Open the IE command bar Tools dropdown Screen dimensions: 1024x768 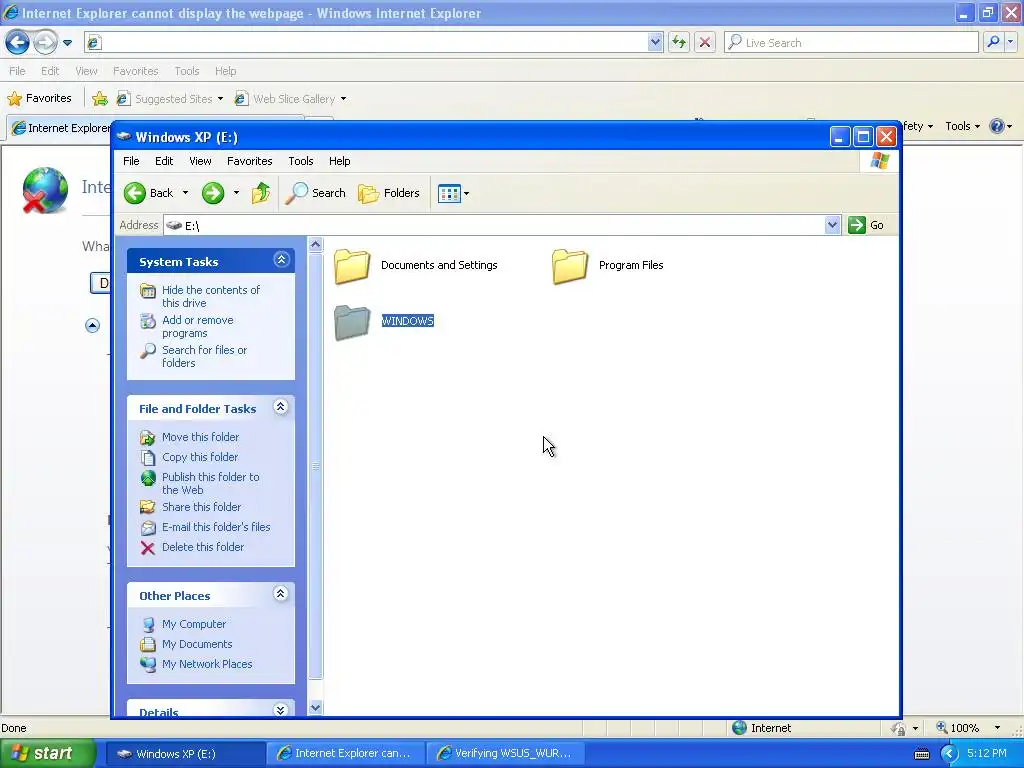coord(962,126)
